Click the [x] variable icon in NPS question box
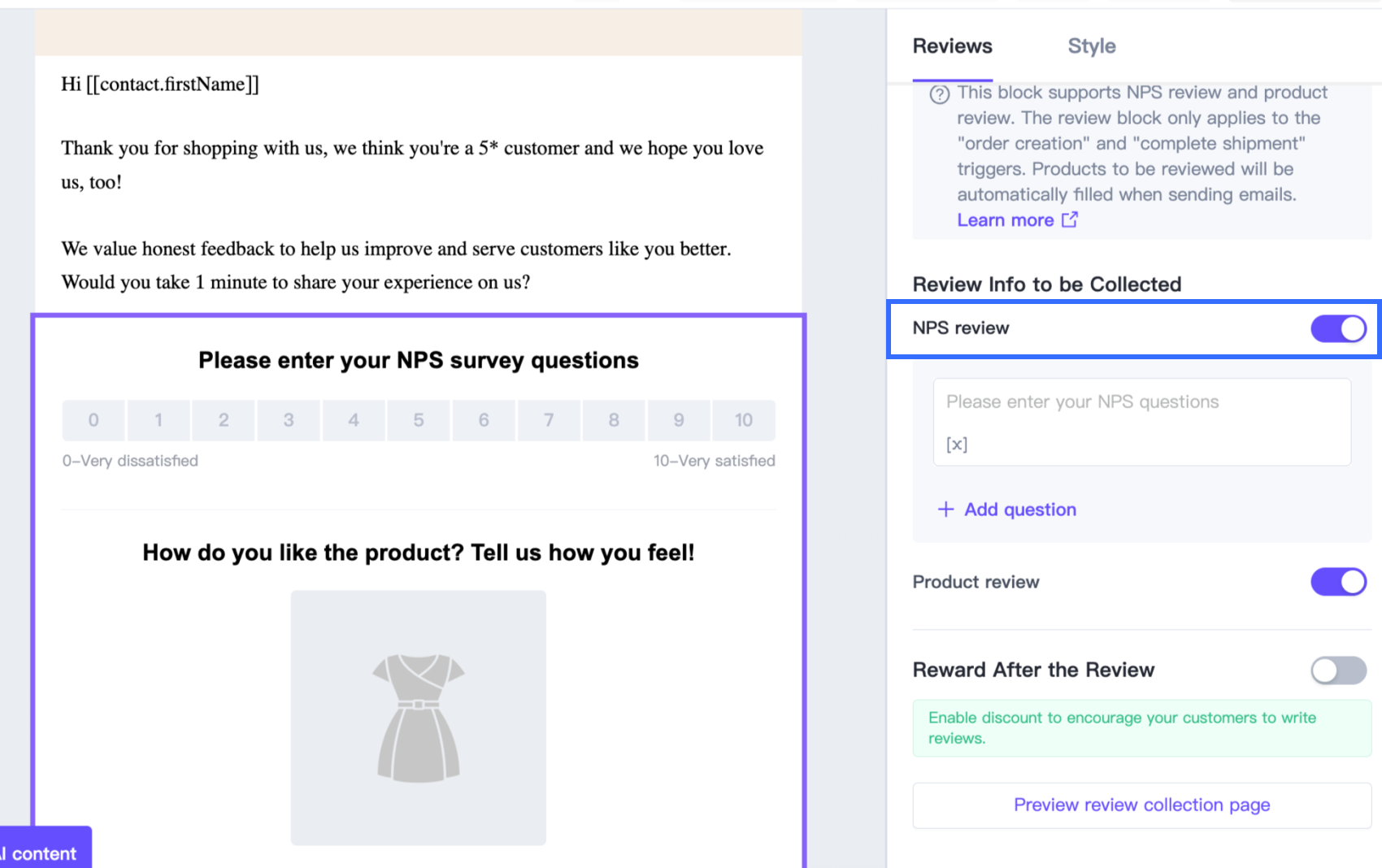Viewport: 1382px width, 868px height. pos(957,445)
